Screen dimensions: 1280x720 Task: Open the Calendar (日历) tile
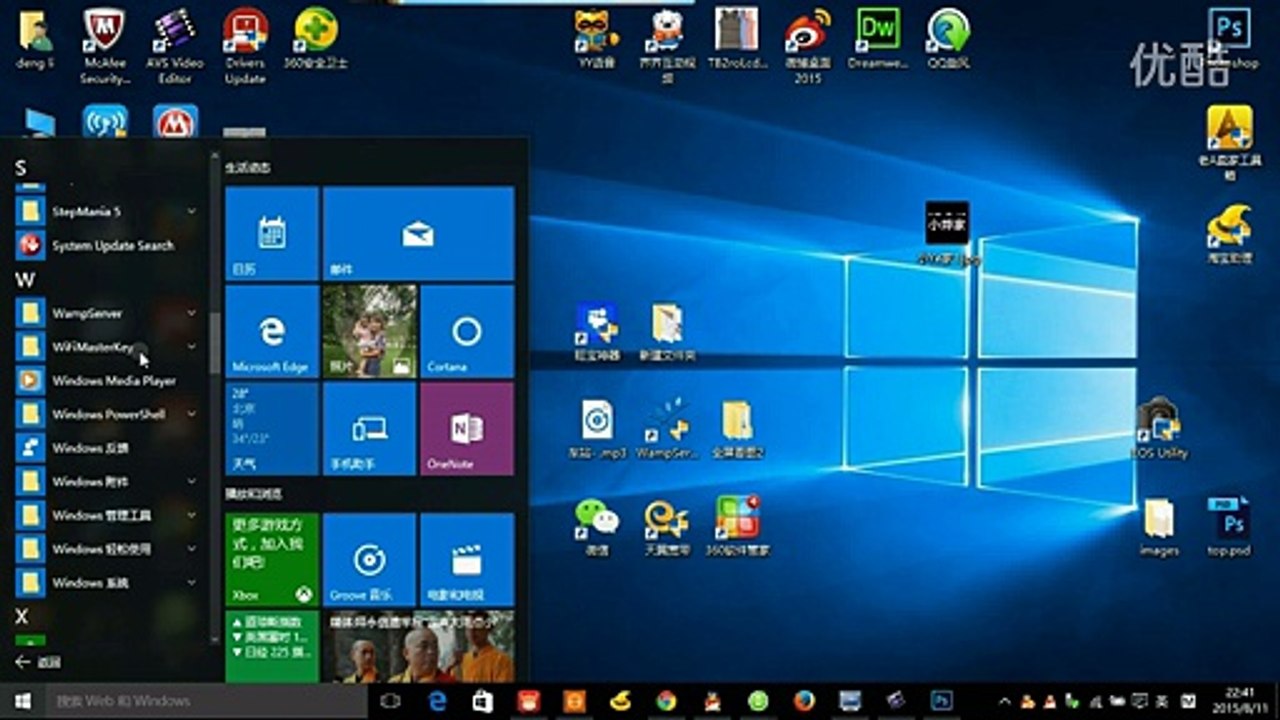[272, 233]
